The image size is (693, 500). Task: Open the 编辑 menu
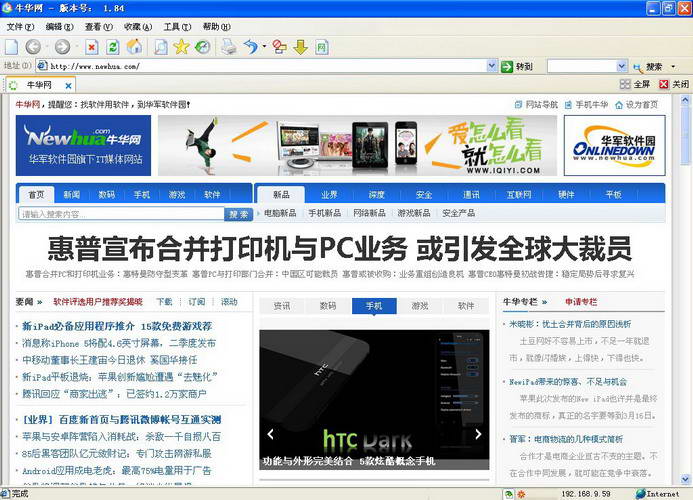(x=59, y=27)
